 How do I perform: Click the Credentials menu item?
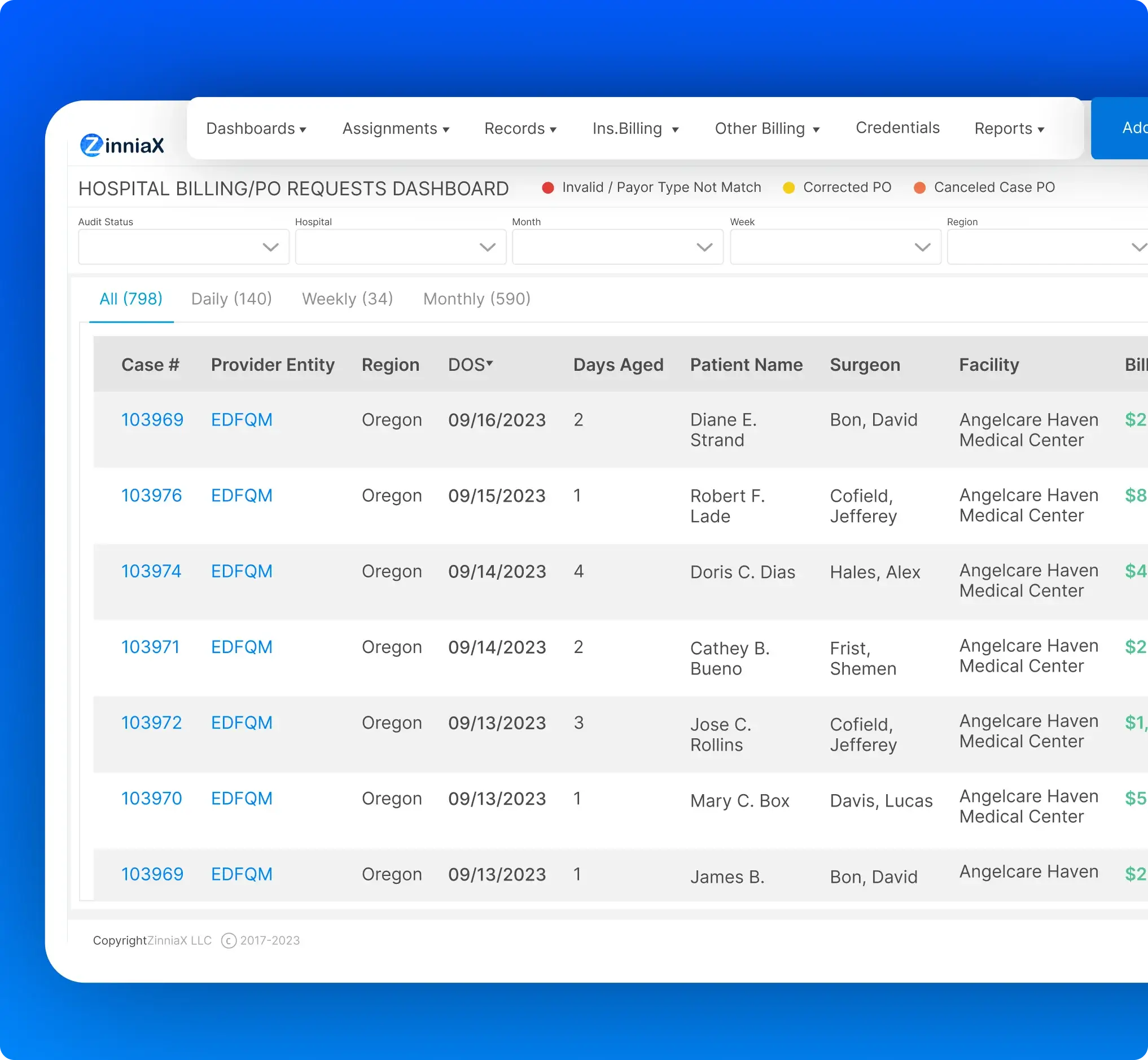898,127
